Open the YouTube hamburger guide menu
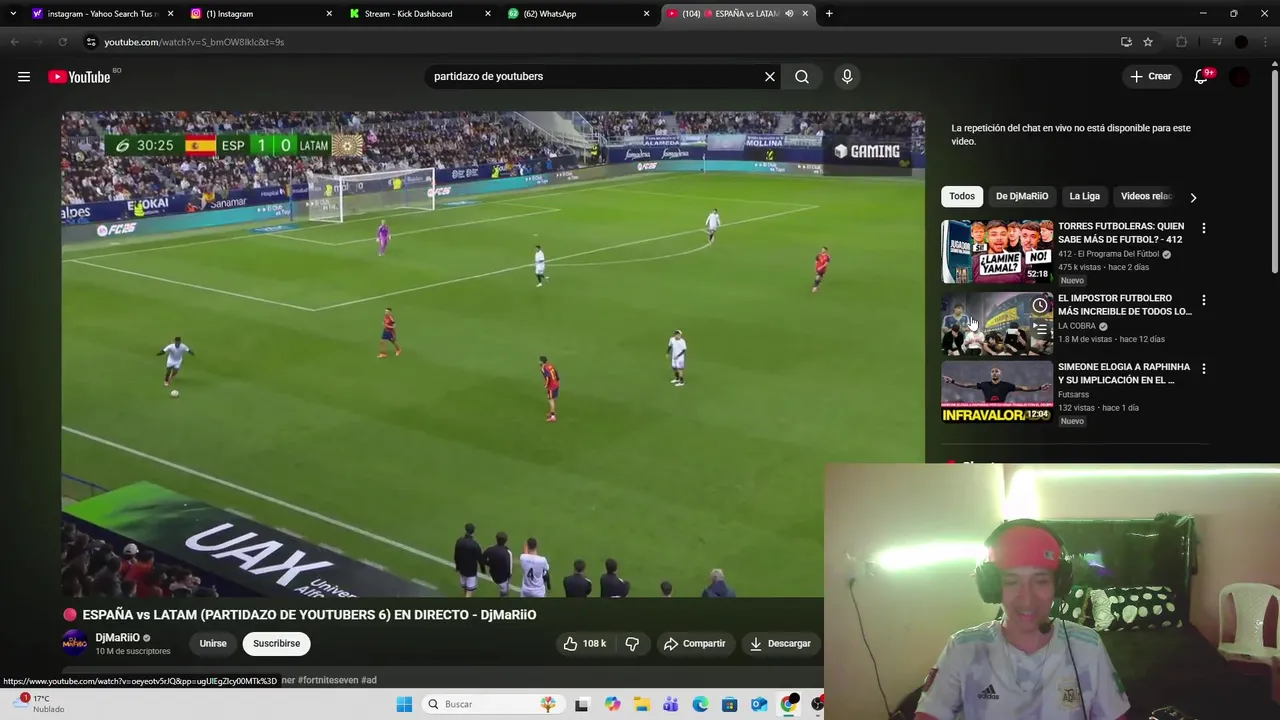The image size is (1280, 720). (x=24, y=77)
